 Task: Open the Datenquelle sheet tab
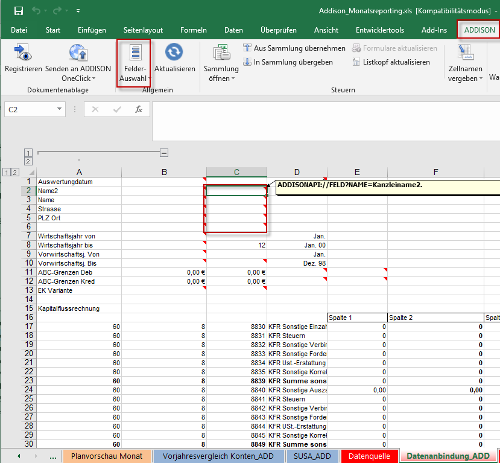pyautogui.click(x=369, y=456)
